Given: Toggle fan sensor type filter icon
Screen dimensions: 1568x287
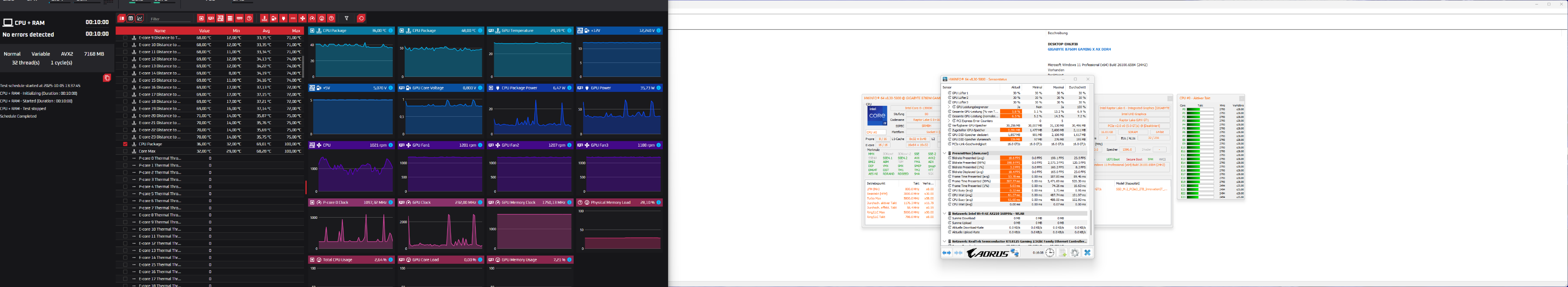Looking at the screenshot, I should point(303,18).
